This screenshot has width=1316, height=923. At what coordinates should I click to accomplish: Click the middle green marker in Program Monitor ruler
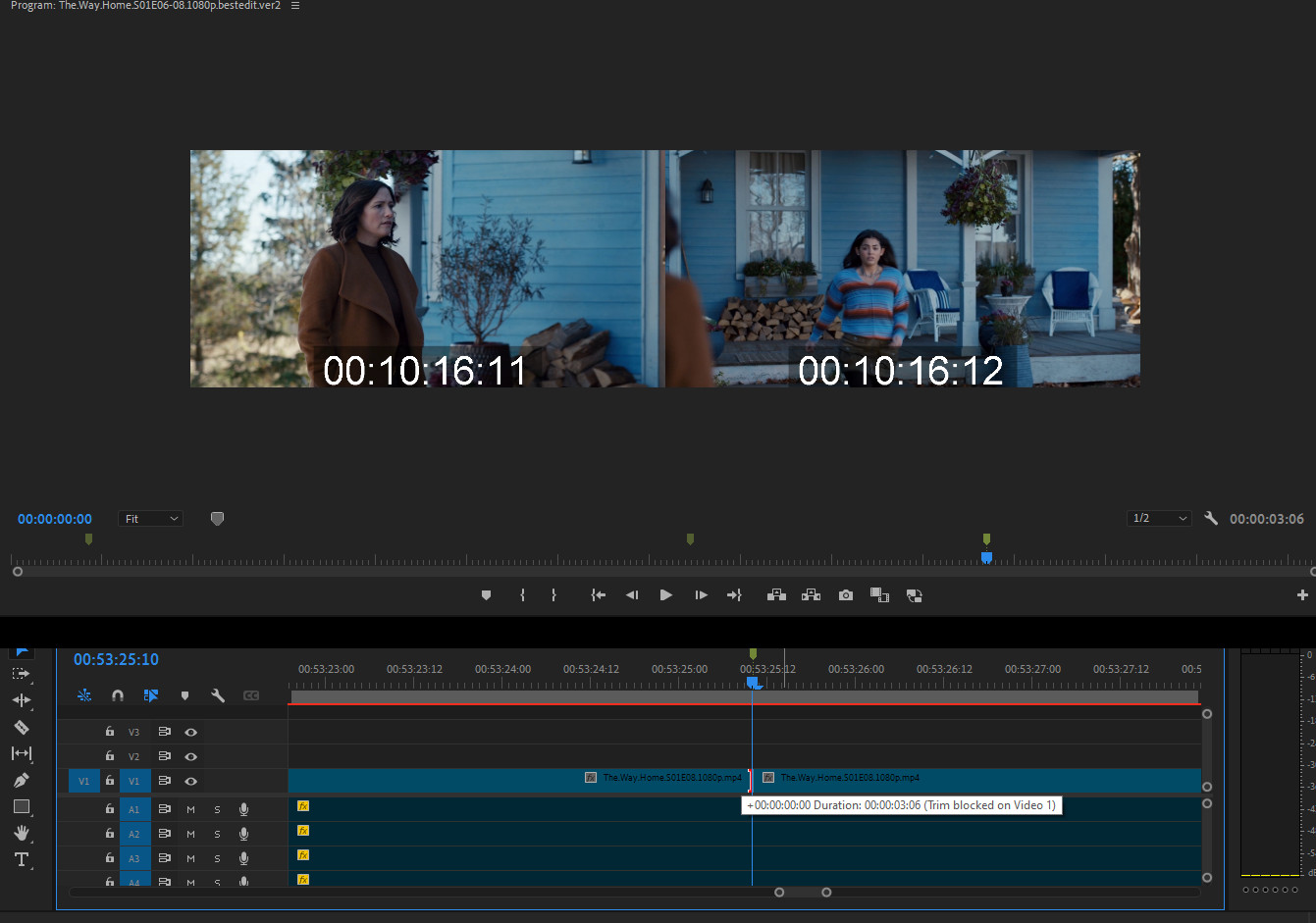point(690,539)
